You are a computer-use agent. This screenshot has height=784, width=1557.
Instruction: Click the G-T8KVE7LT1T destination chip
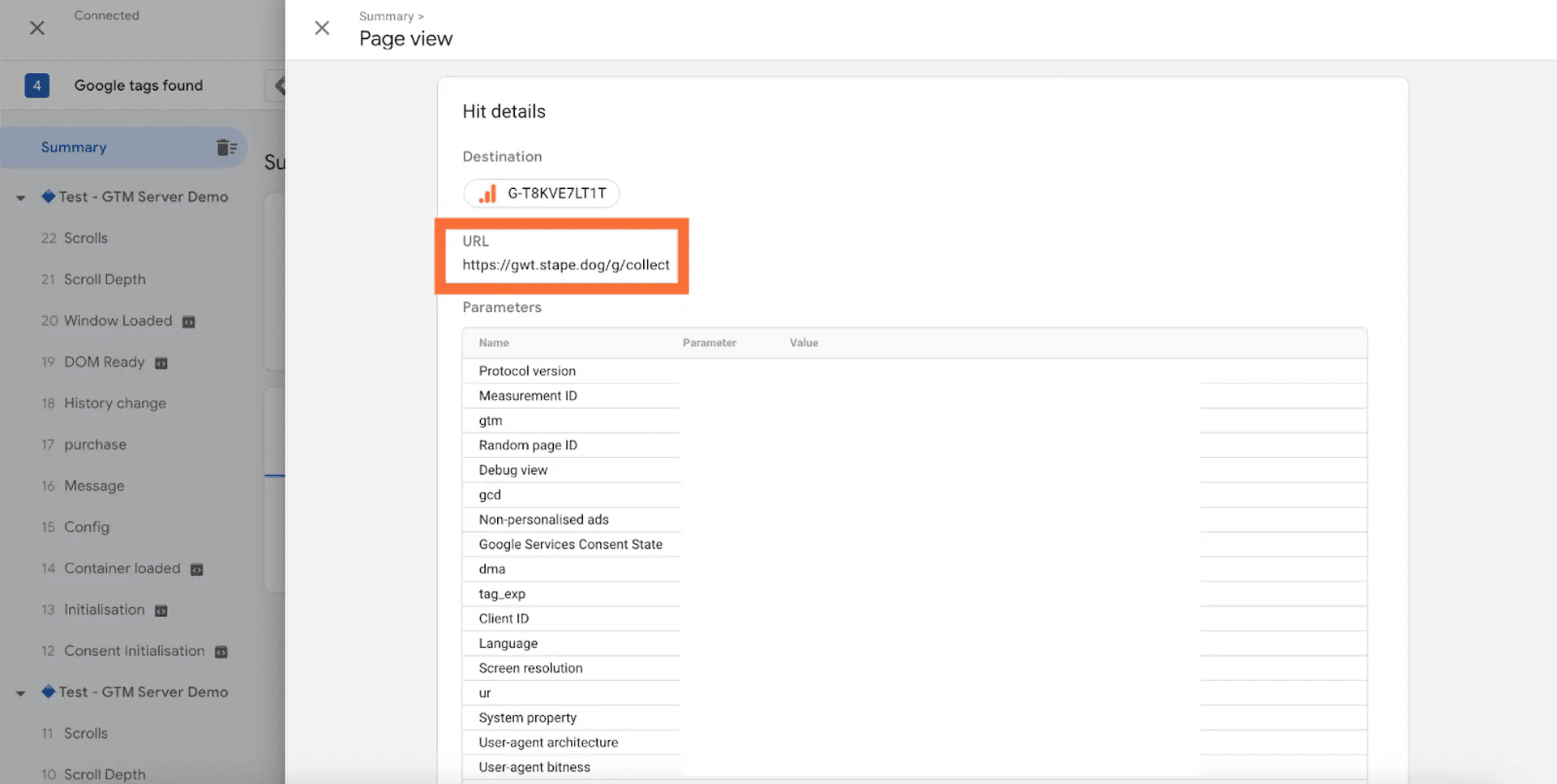[542, 193]
